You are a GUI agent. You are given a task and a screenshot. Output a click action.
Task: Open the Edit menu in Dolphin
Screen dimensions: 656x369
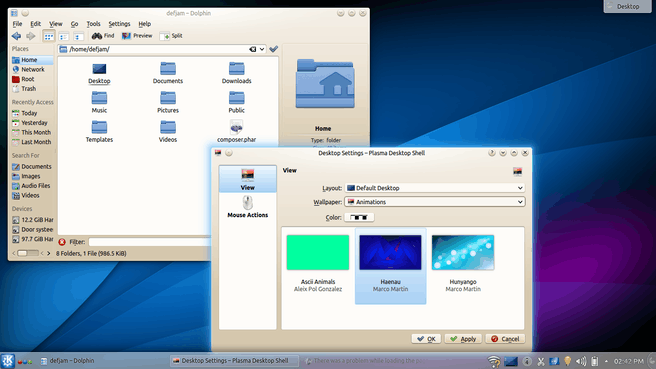(x=36, y=24)
